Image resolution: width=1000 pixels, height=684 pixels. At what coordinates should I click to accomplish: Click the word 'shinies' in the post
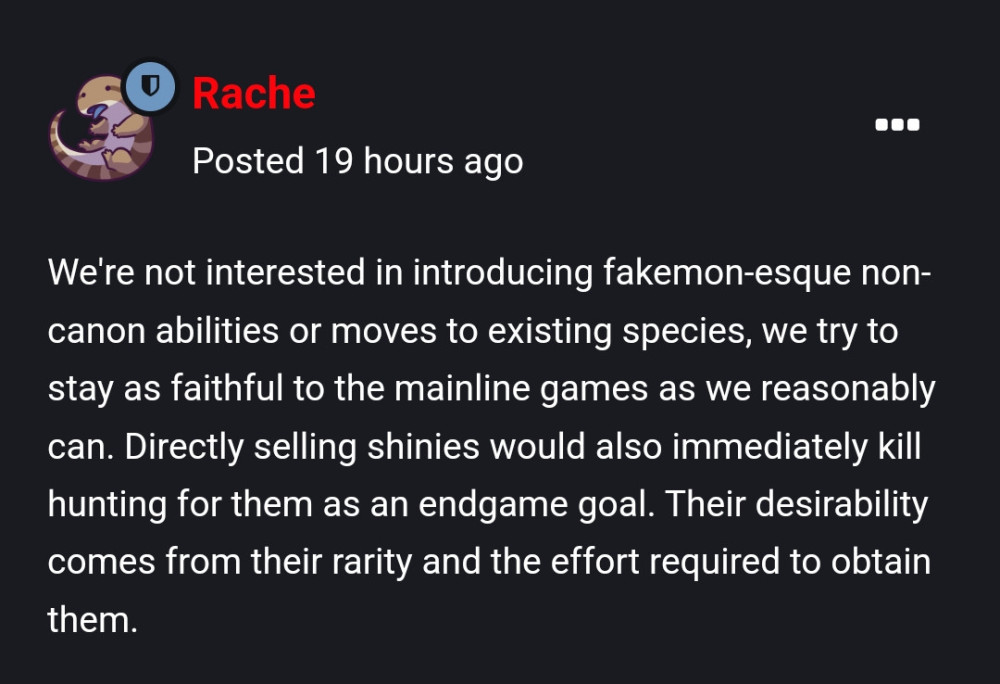point(423,446)
